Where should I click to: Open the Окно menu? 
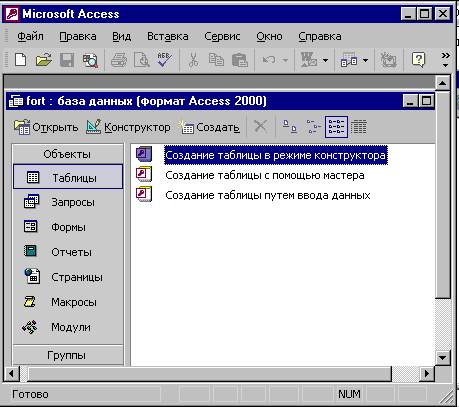tap(269, 36)
